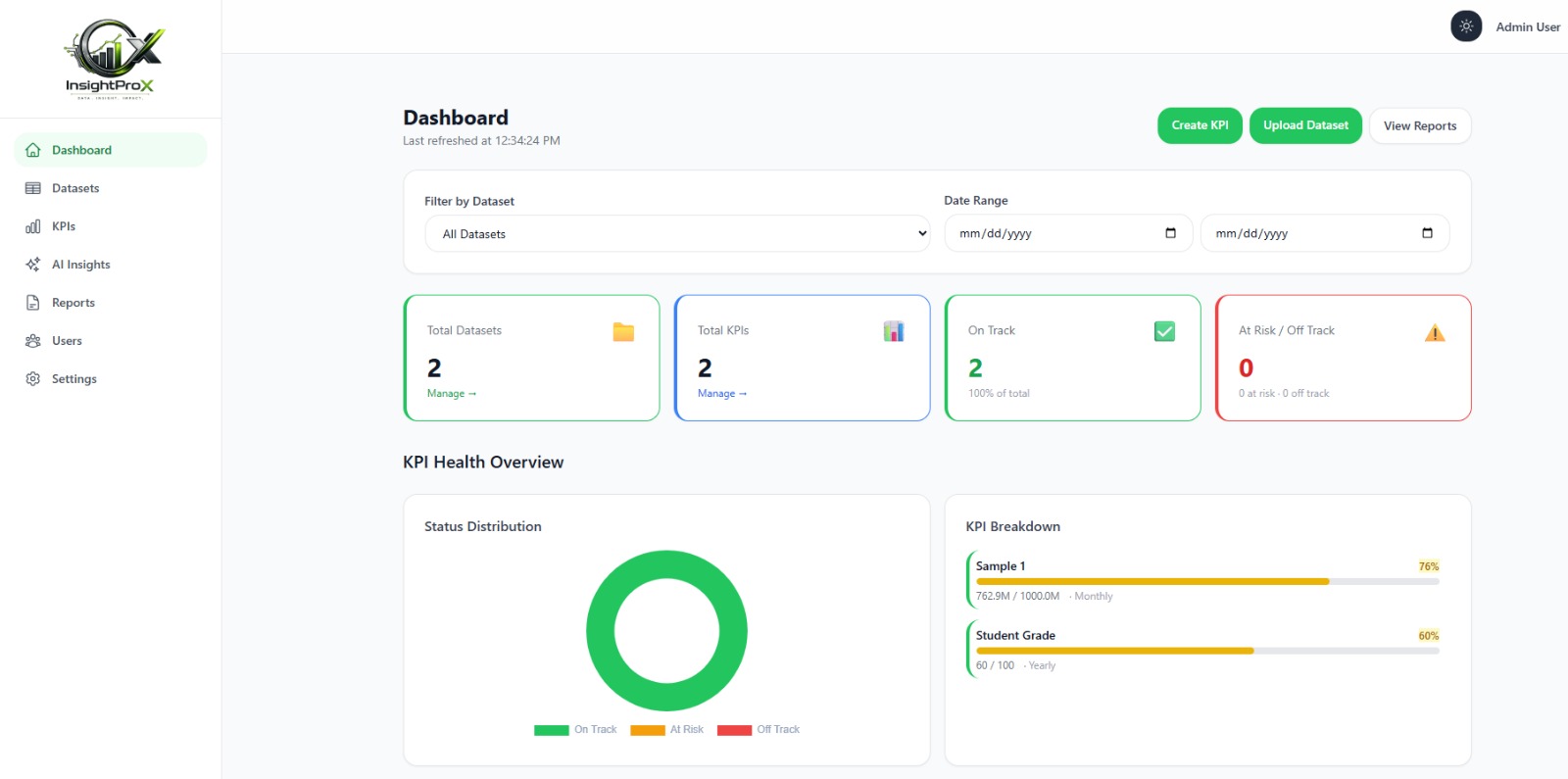Click the Student Grade KPI name
The image size is (1568, 779).
click(1015, 636)
